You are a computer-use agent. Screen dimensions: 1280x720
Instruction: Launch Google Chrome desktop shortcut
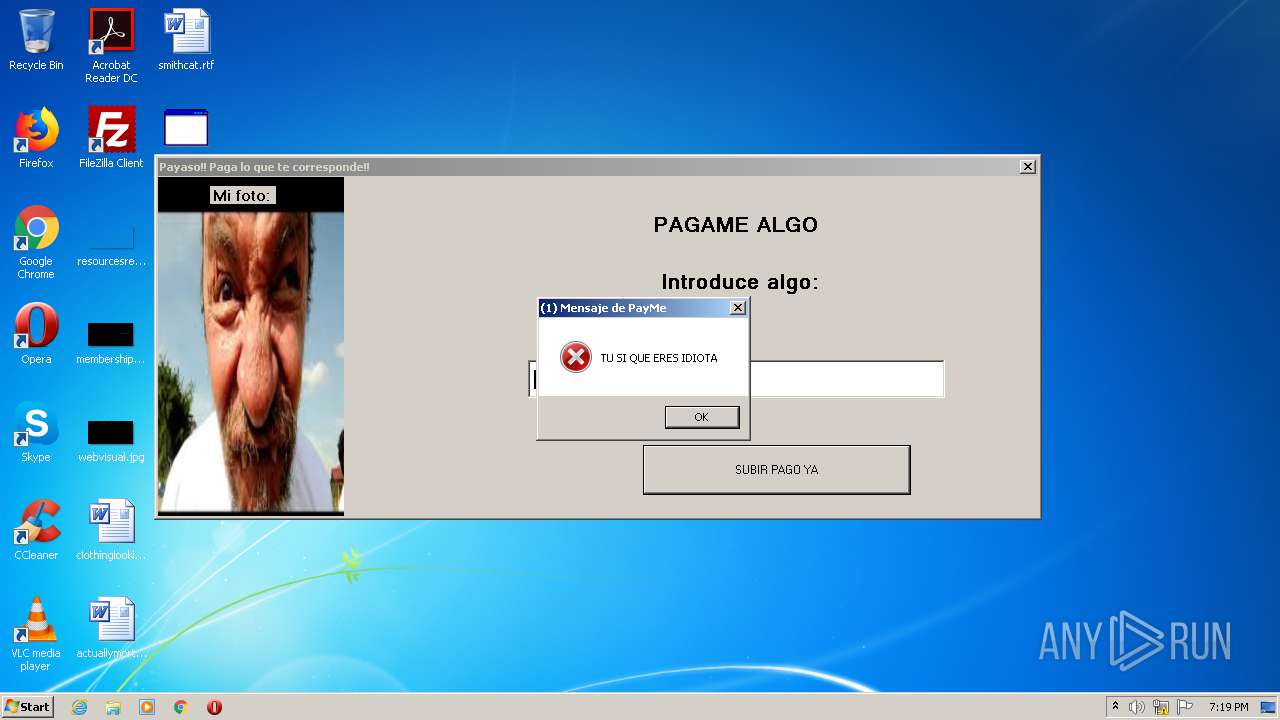(x=36, y=242)
